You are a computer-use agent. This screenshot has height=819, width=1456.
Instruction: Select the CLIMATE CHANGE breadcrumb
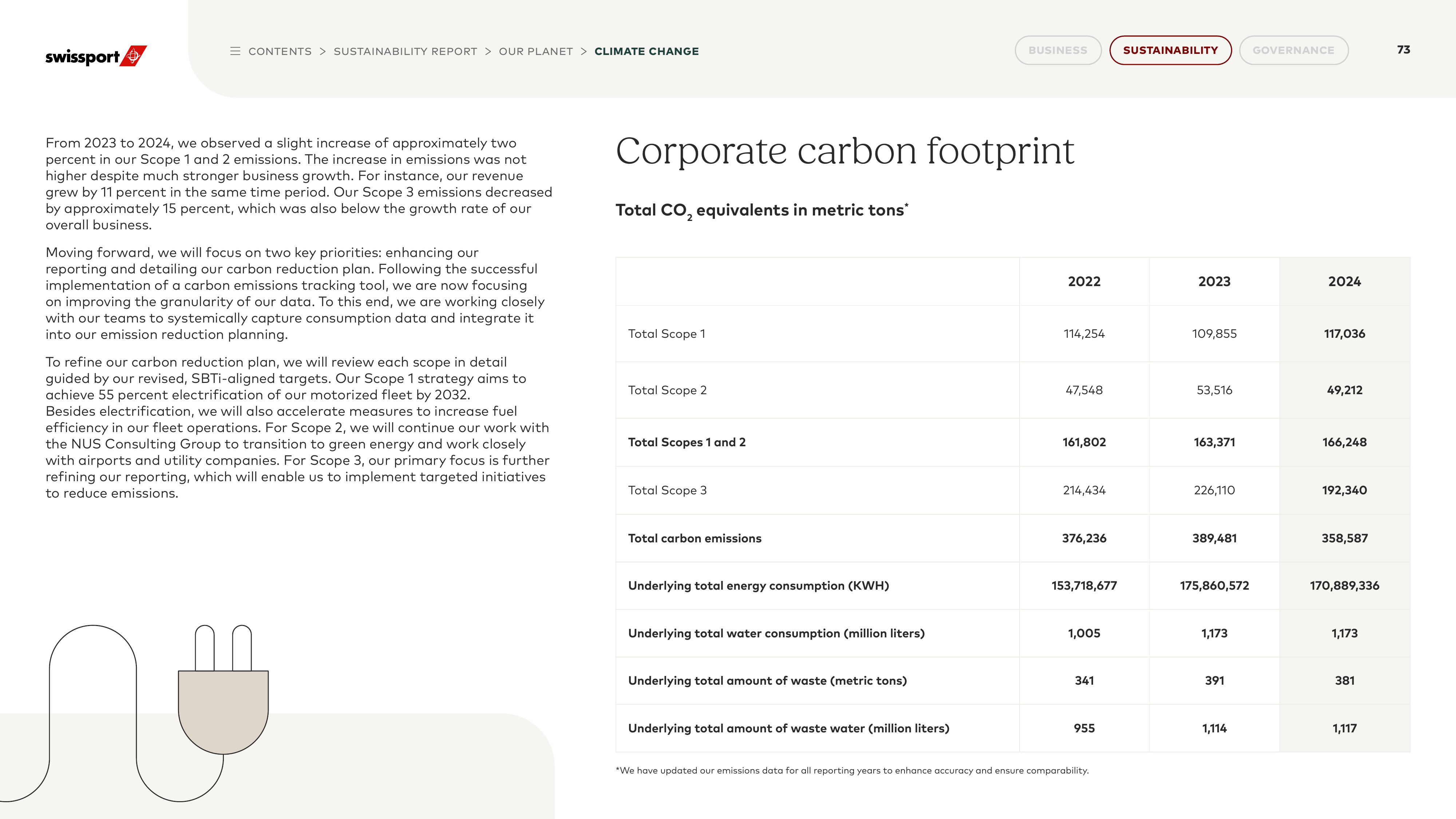pyautogui.click(x=646, y=51)
